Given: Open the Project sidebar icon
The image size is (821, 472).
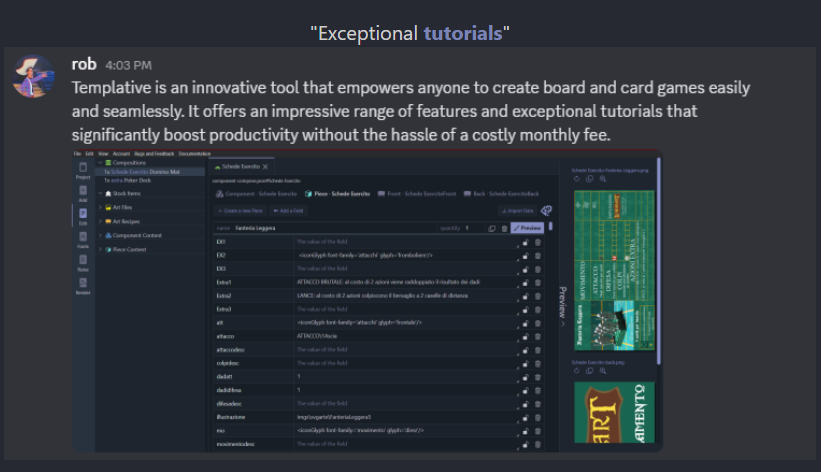Looking at the screenshot, I should click(x=83, y=170).
